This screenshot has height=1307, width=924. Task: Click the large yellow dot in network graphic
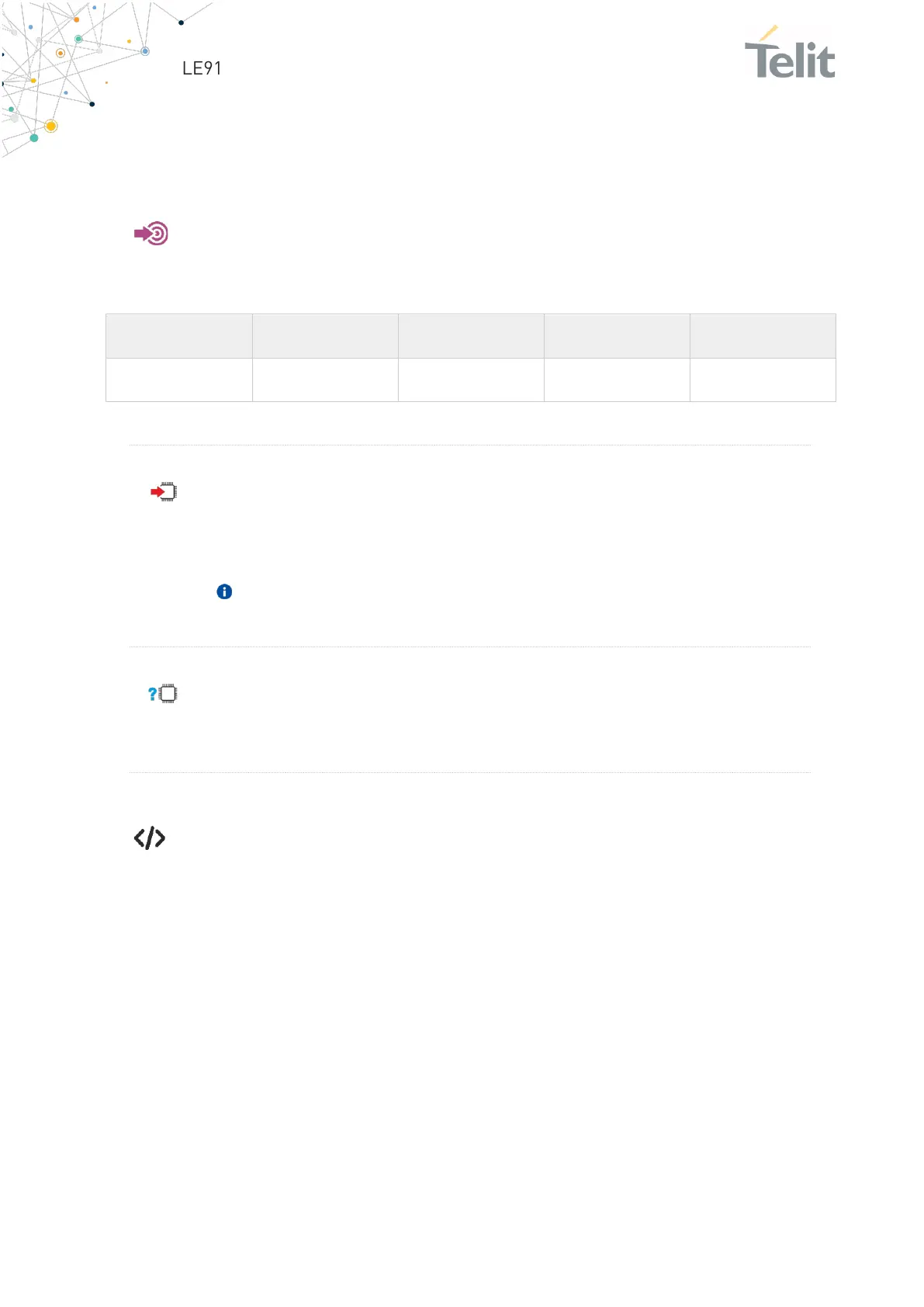51,126
